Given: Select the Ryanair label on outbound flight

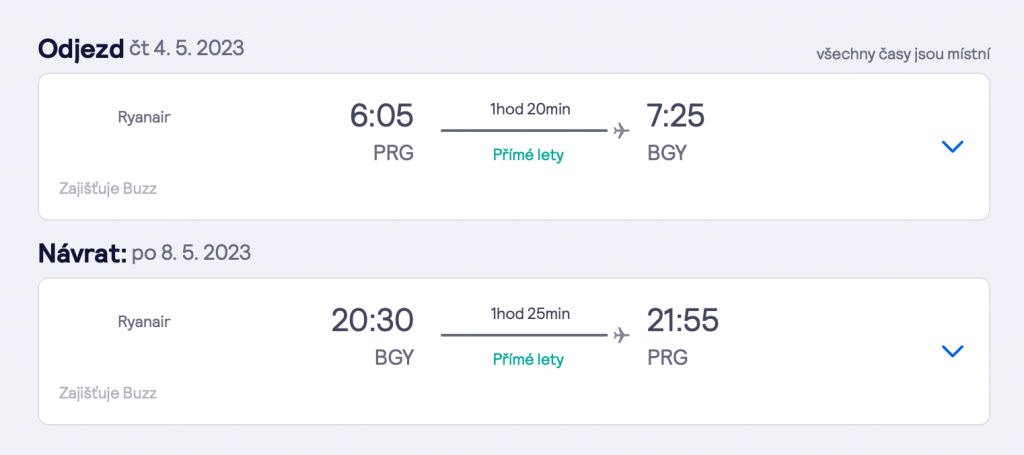Looking at the screenshot, I should pyautogui.click(x=144, y=118).
